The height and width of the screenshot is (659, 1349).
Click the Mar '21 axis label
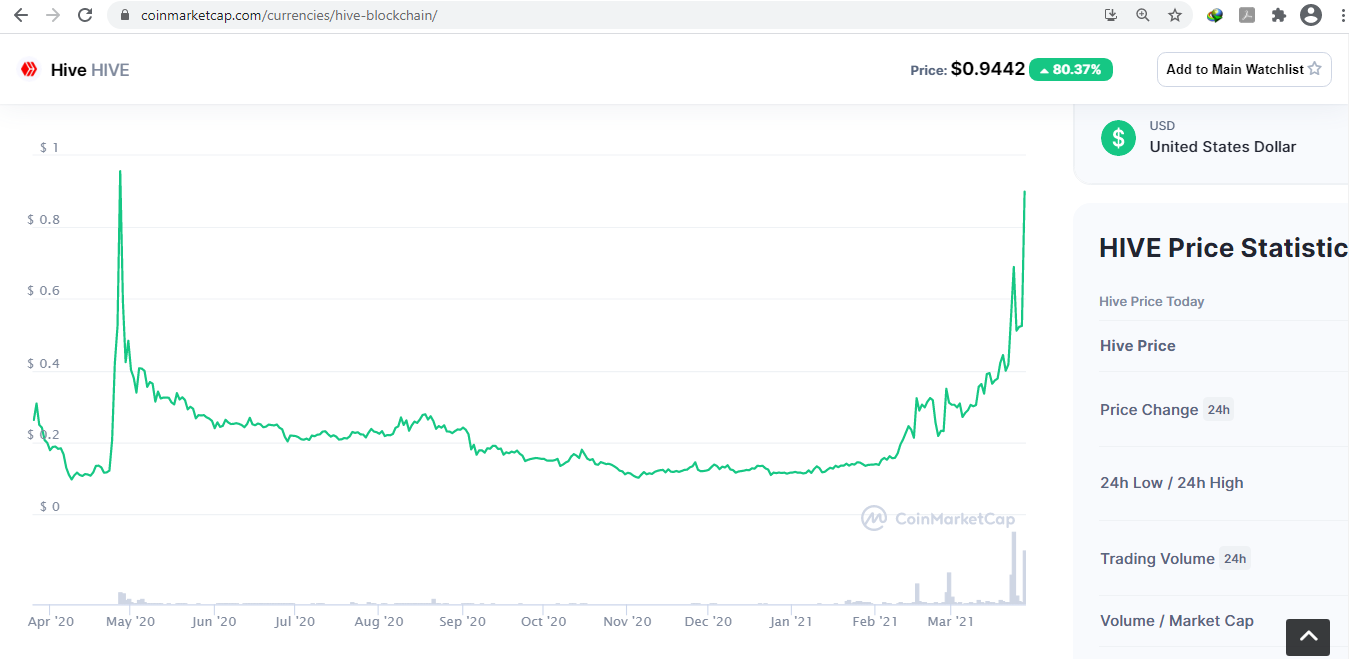[950, 621]
